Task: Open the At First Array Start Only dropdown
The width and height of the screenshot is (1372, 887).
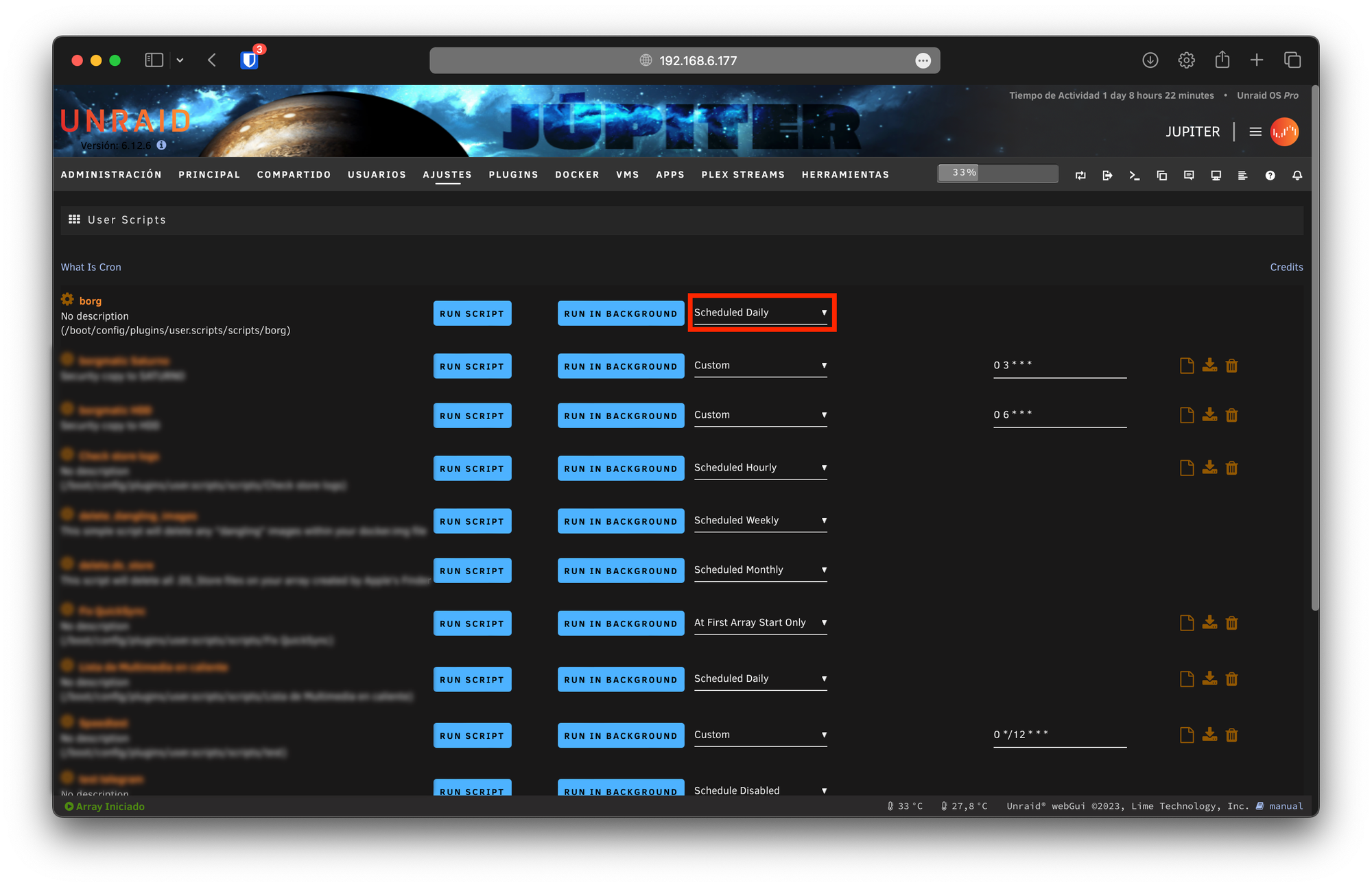Action: [x=760, y=623]
